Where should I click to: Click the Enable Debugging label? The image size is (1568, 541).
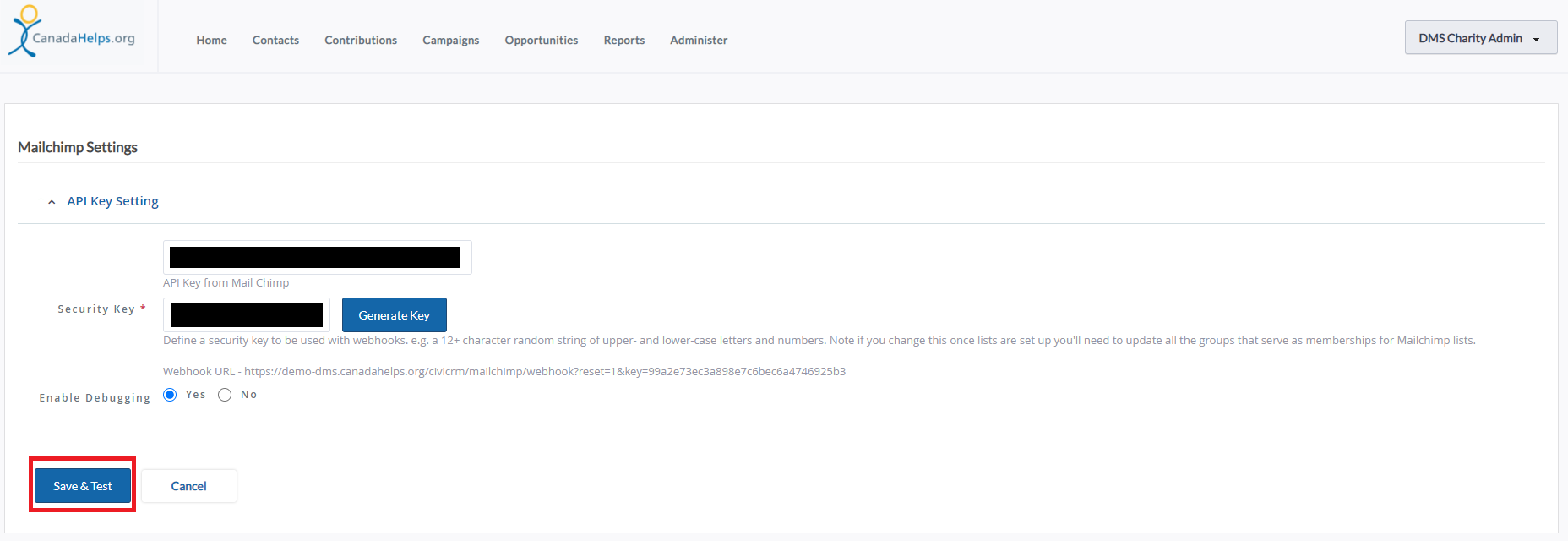pyautogui.click(x=95, y=397)
